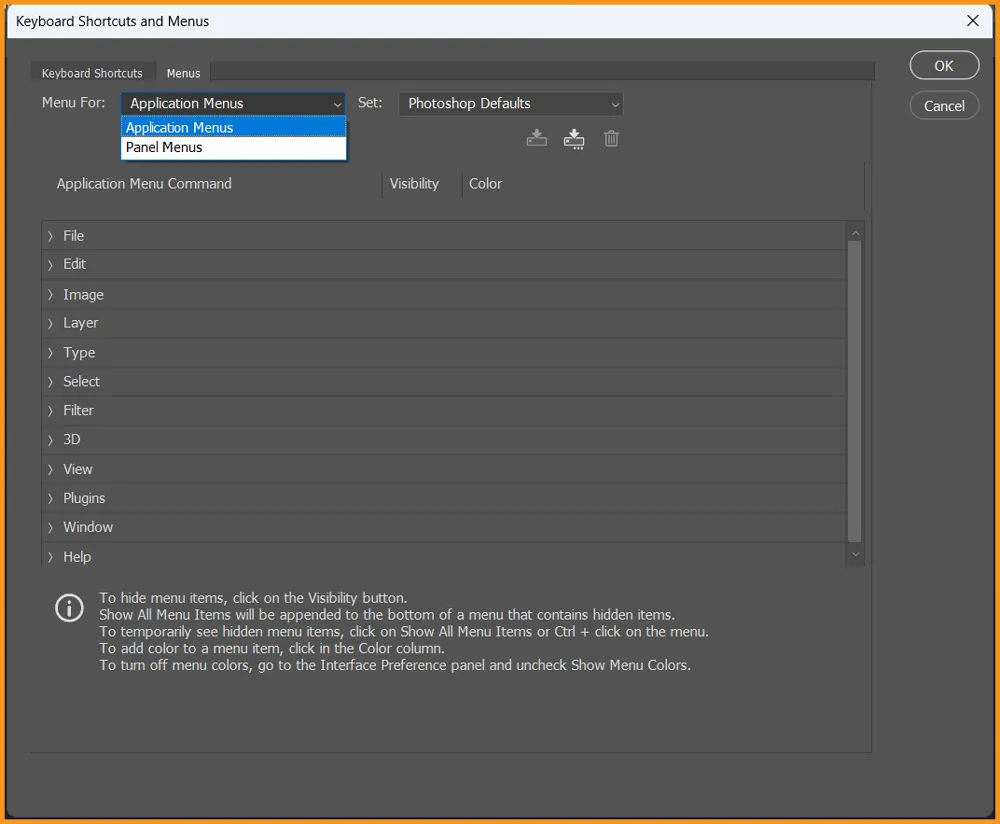Open the Set dropdown showing Photoshop Defaults
This screenshot has width=1000, height=824.
[x=511, y=104]
